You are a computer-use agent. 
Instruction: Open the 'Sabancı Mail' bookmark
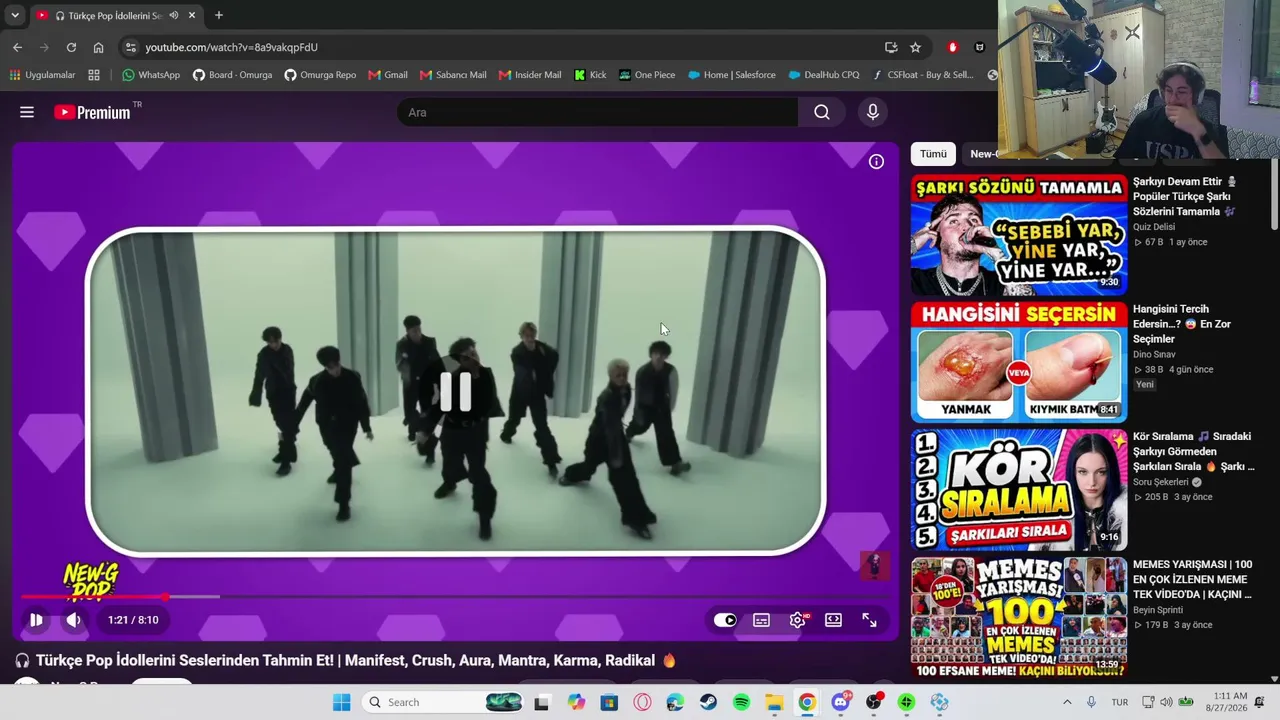(x=453, y=75)
